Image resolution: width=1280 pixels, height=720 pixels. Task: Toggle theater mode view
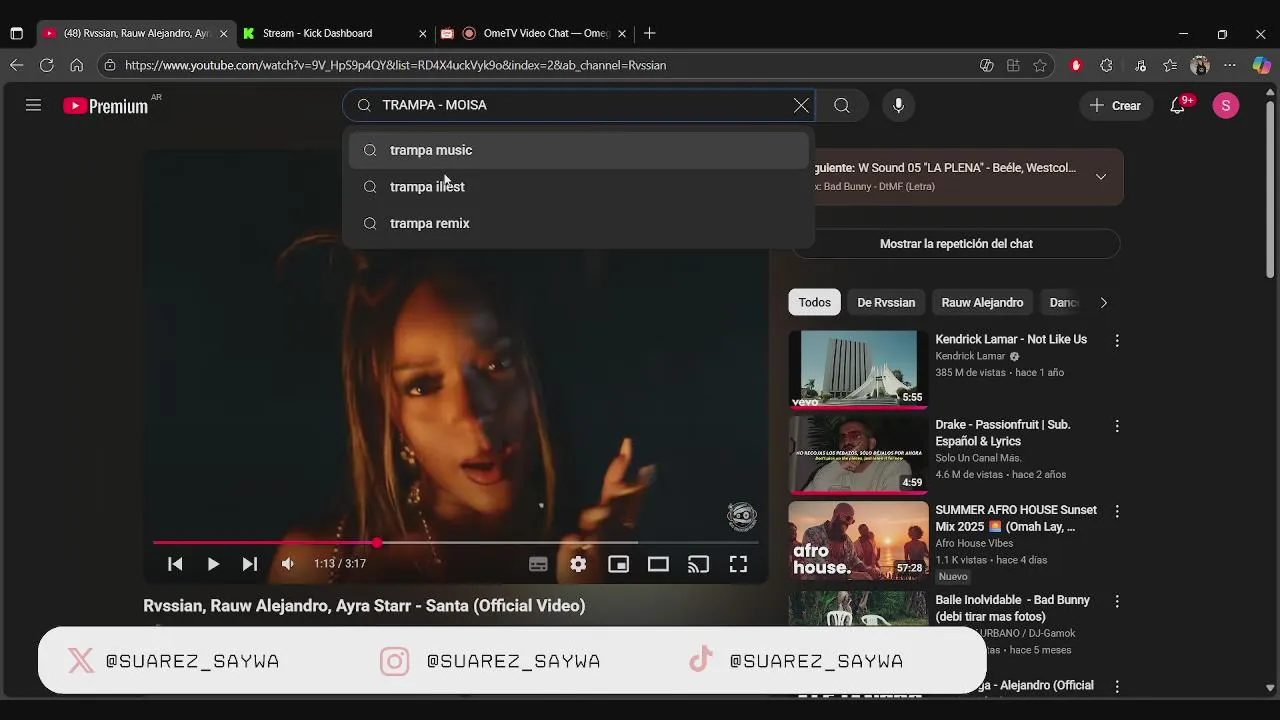pyautogui.click(x=658, y=564)
